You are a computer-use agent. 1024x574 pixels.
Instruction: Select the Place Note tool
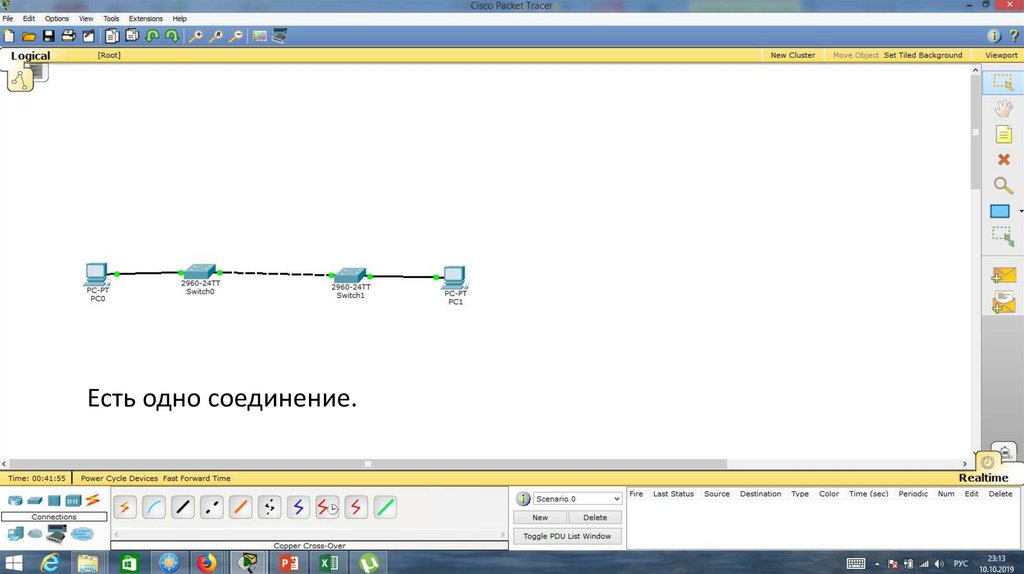point(1003,134)
